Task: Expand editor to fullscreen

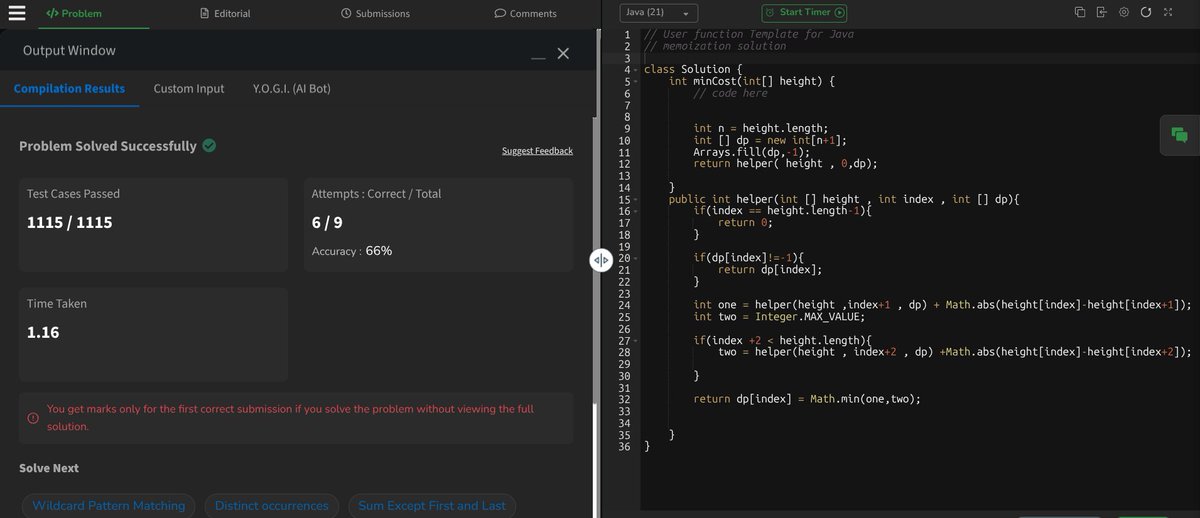Action: [x=1167, y=13]
